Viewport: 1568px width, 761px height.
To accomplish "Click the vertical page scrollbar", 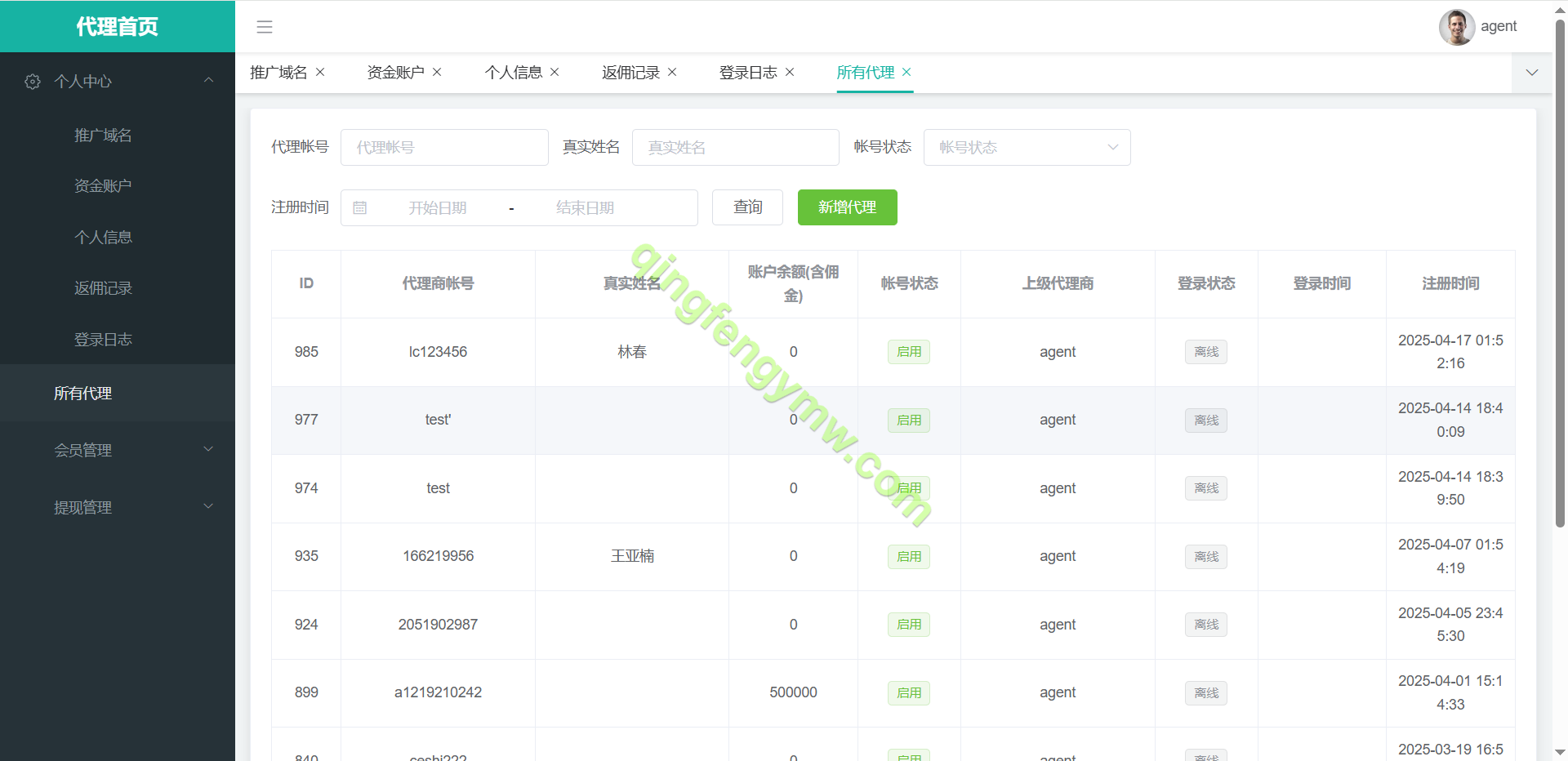I will click(x=1560, y=278).
